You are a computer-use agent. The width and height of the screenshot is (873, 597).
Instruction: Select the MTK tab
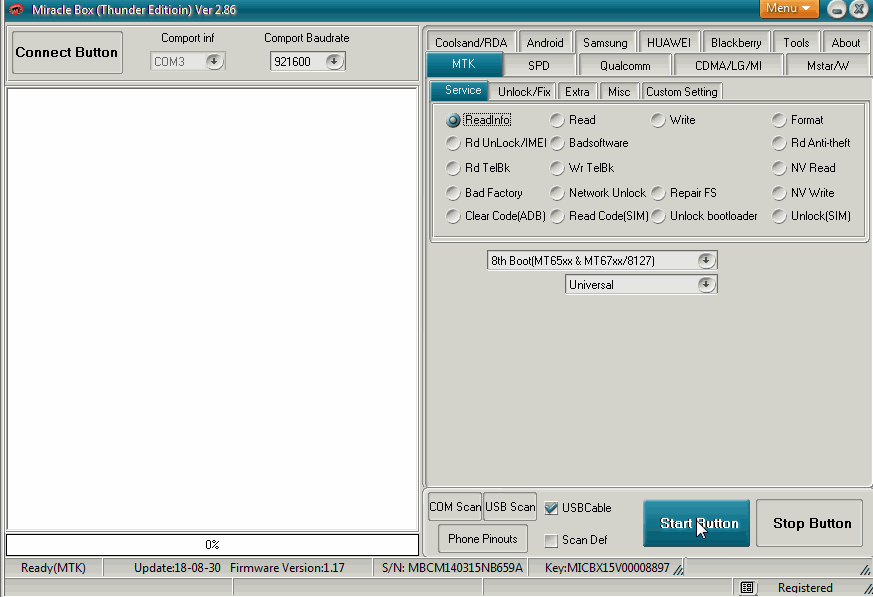tap(464, 64)
